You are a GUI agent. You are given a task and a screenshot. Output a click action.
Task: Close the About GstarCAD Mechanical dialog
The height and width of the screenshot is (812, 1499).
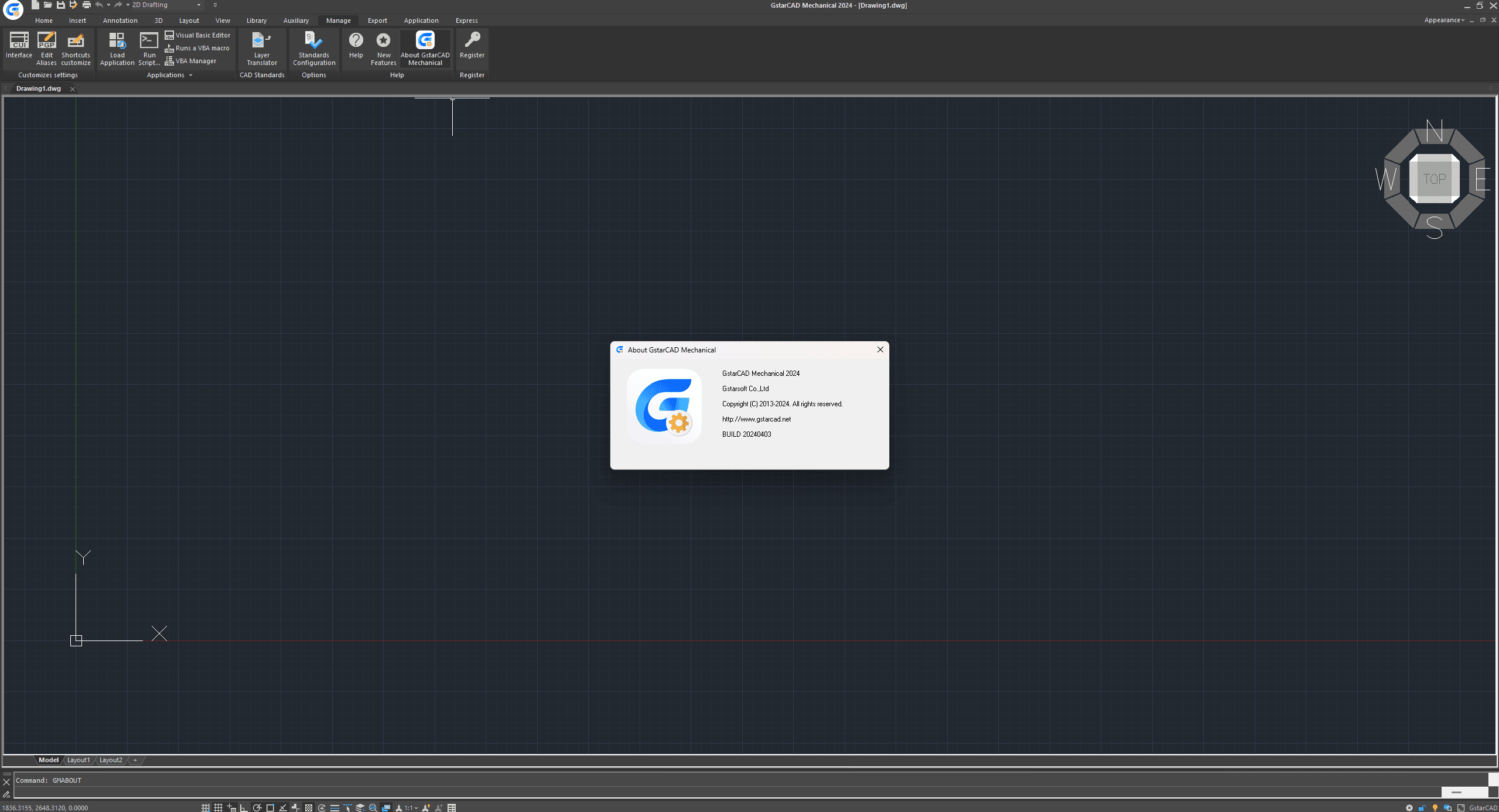[880, 349]
